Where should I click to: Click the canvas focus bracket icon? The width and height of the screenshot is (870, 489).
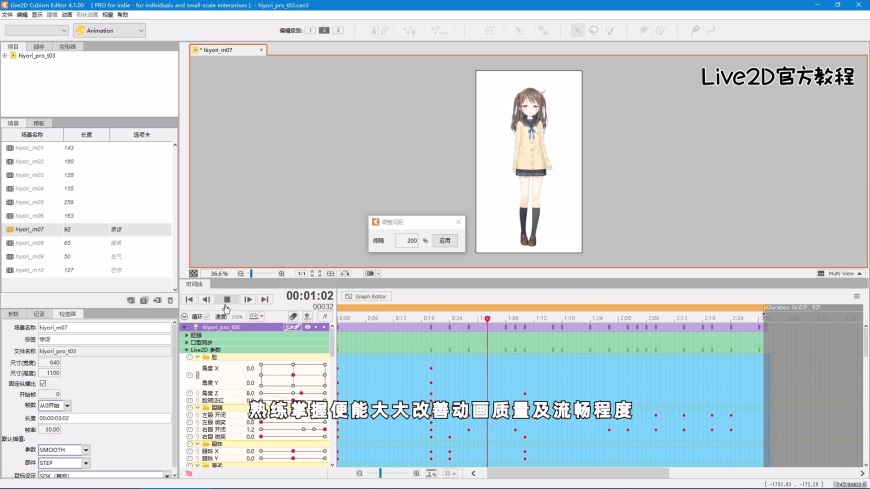tap(316, 274)
